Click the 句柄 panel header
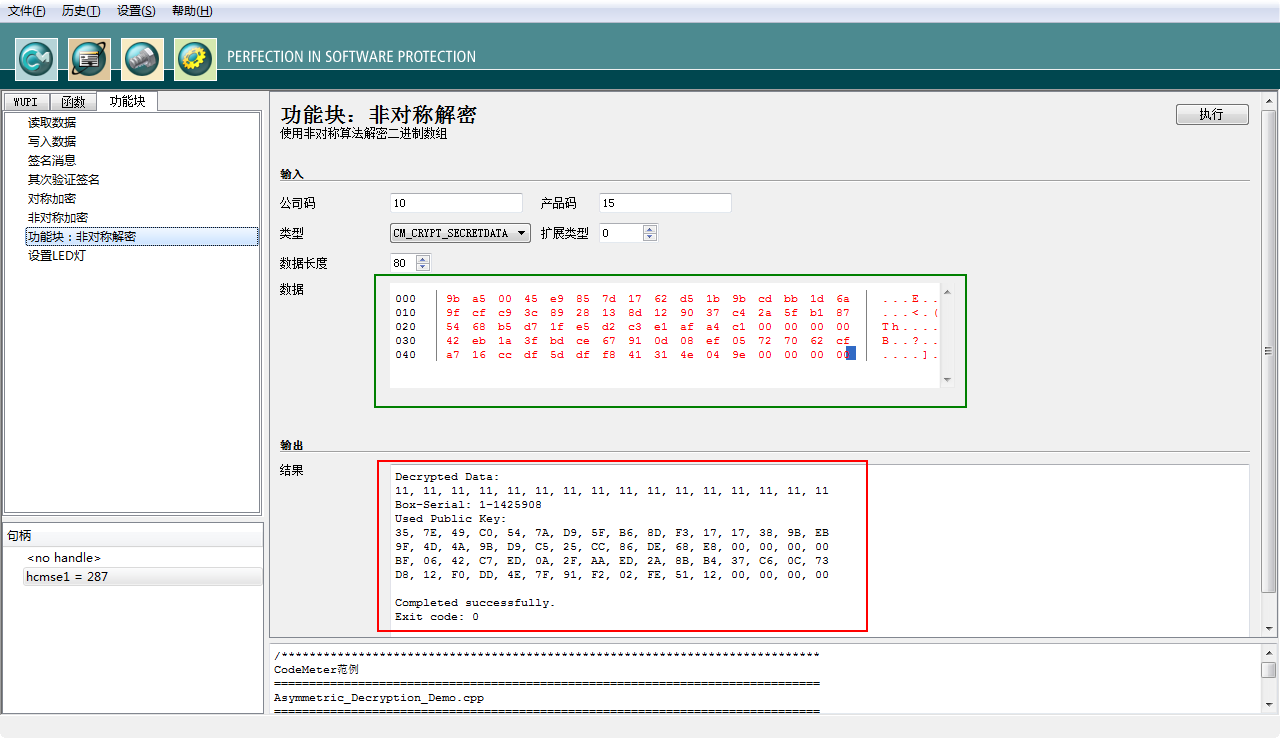 (133, 535)
